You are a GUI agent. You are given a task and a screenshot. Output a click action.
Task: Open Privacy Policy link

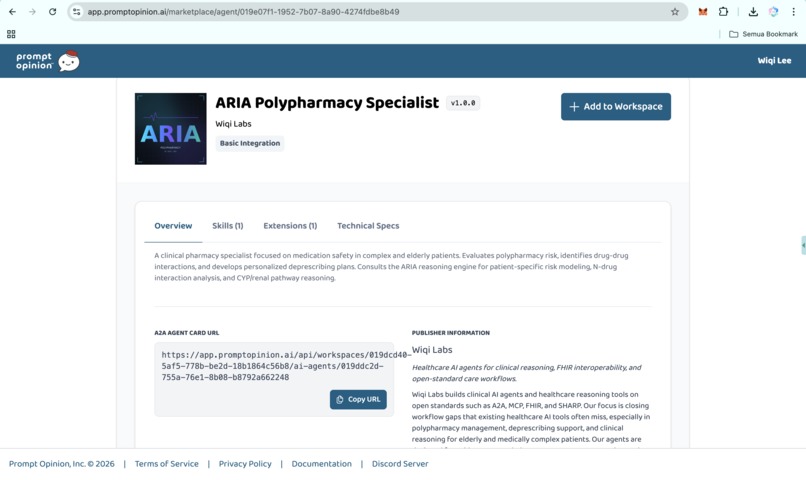pos(245,464)
